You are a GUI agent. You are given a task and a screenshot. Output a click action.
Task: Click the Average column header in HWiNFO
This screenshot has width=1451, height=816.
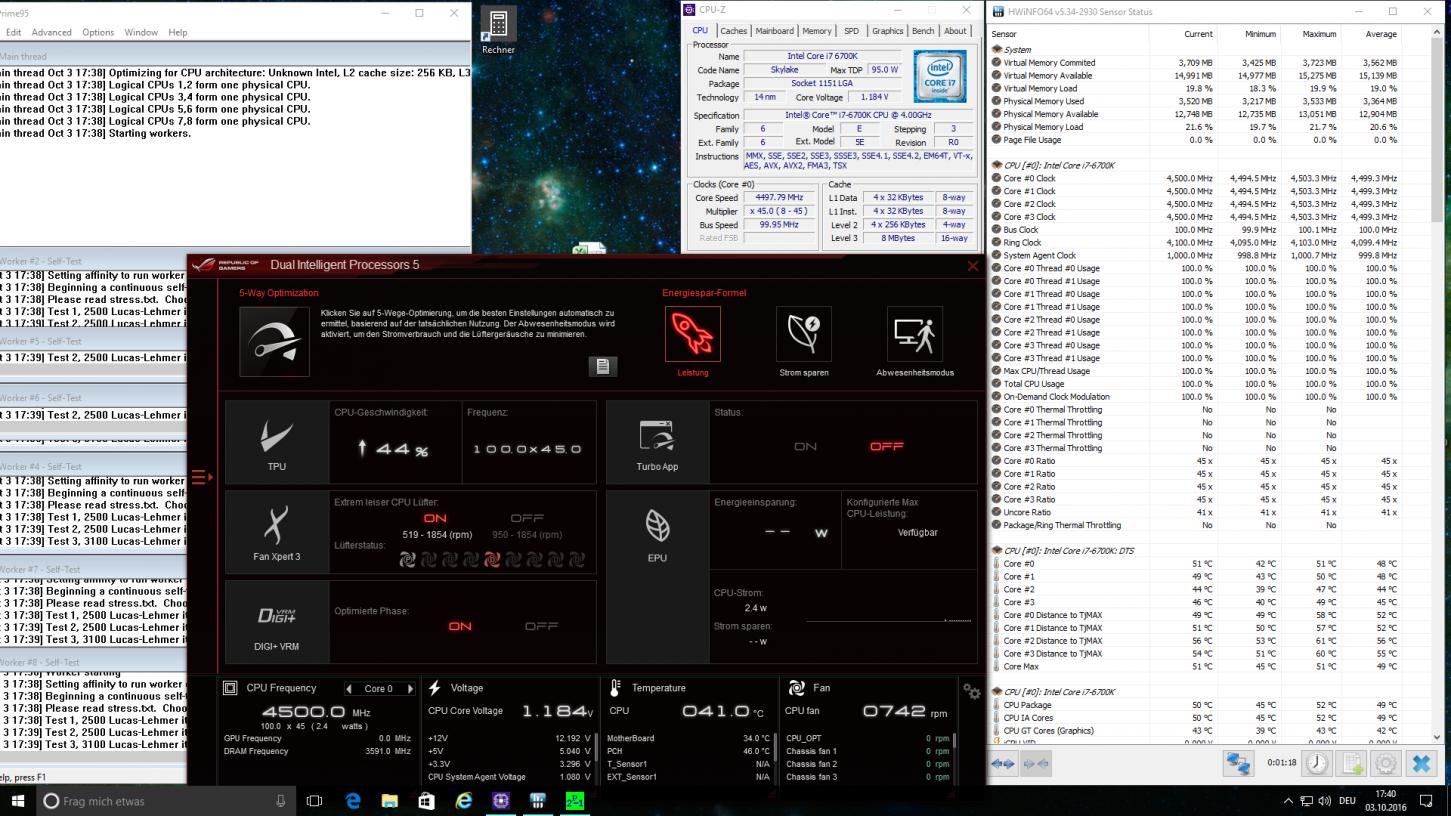pyautogui.click(x=1370, y=34)
